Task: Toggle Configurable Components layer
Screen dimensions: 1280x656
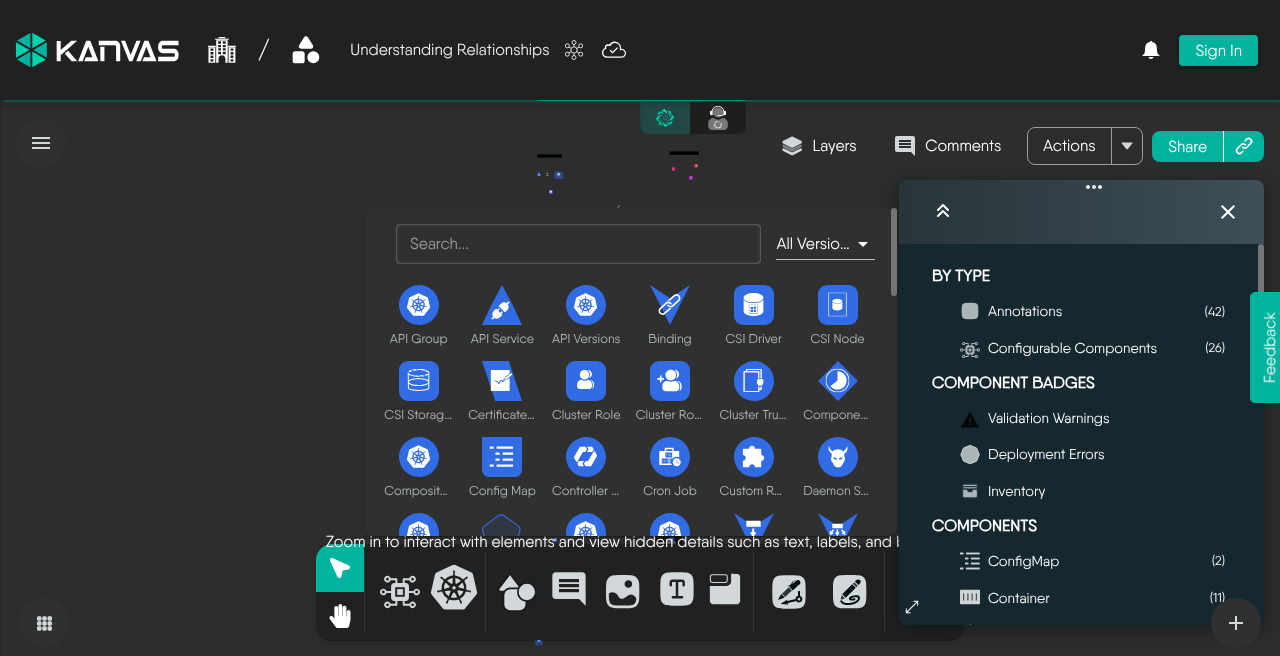Action: pos(969,349)
